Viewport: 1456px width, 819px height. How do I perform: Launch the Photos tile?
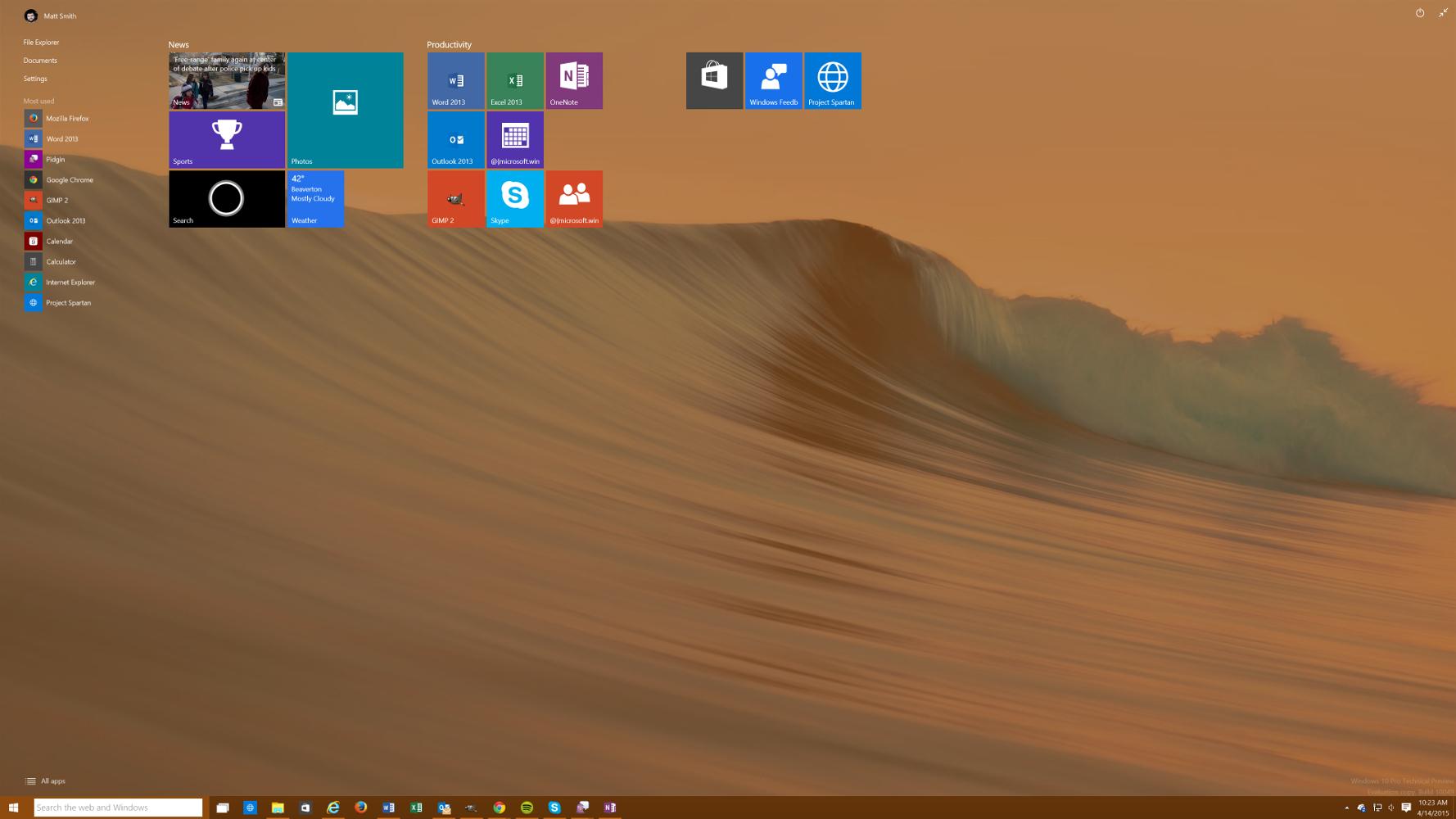click(x=345, y=110)
